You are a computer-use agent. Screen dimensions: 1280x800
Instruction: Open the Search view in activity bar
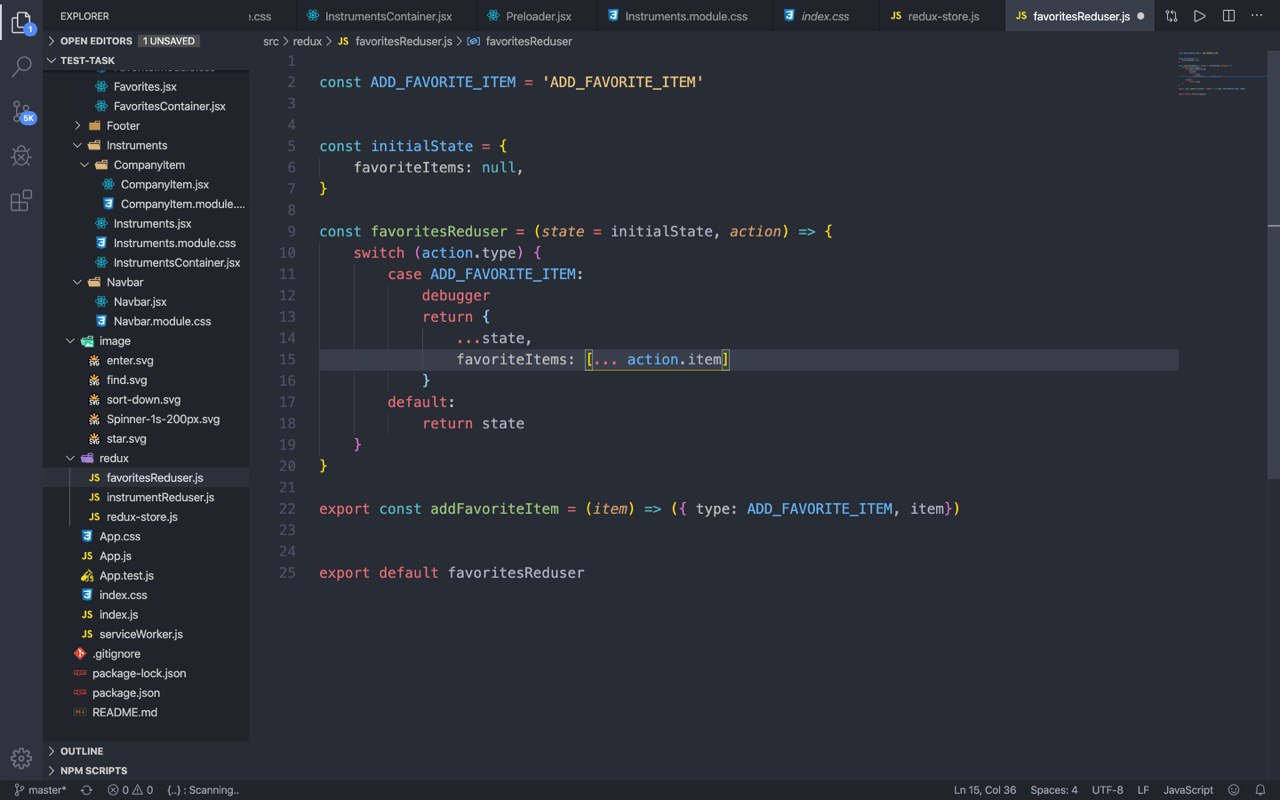[21, 67]
